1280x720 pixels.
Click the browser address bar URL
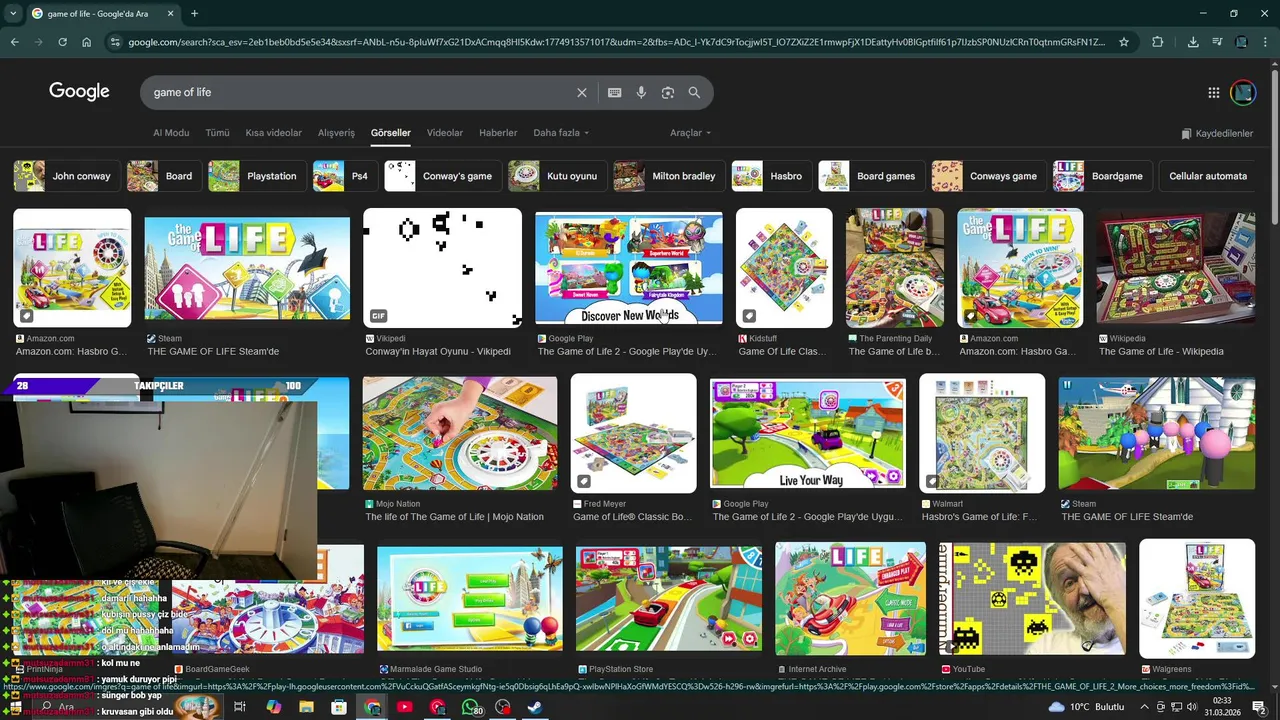point(617,42)
